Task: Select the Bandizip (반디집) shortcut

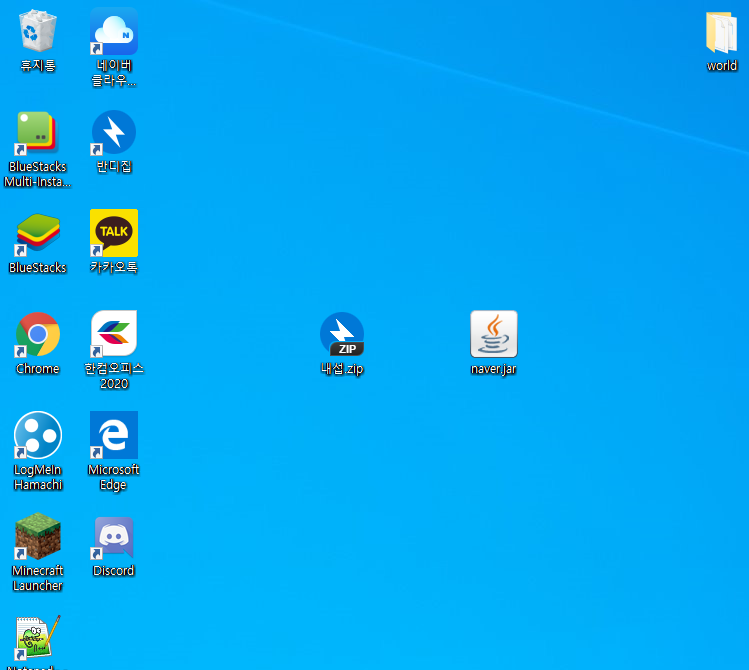Action: [114, 133]
